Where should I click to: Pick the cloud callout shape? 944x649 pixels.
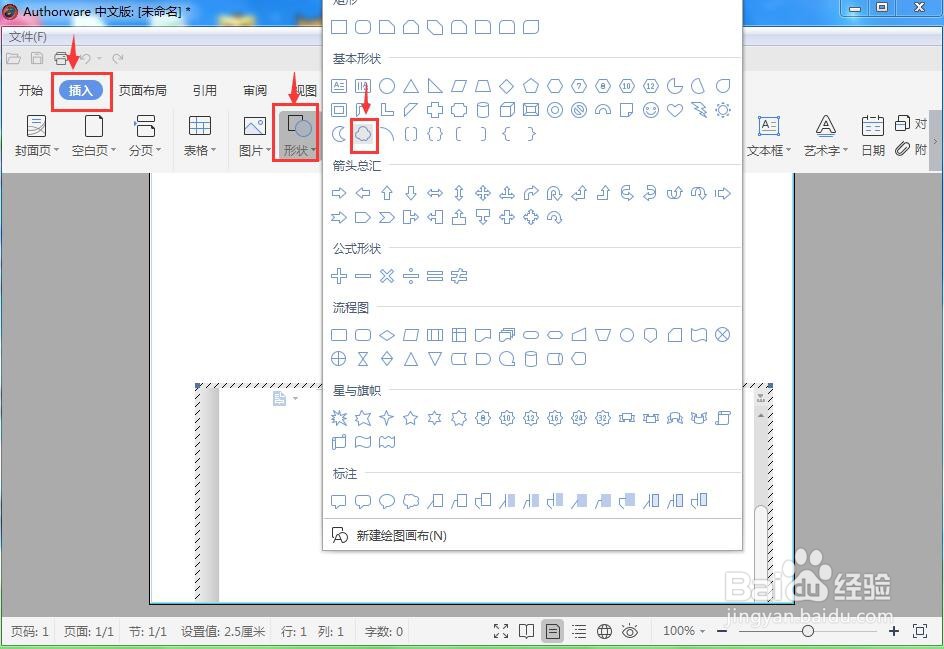pos(411,501)
